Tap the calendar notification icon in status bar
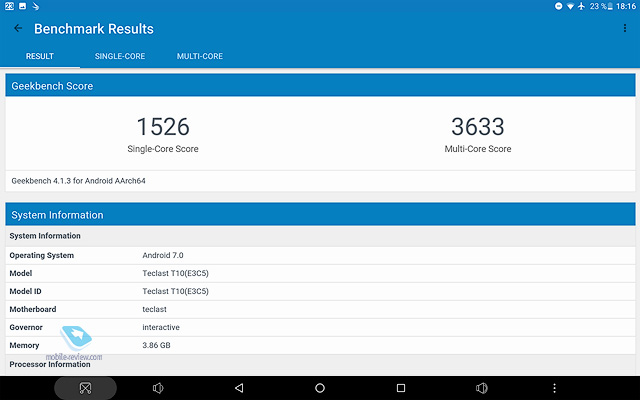The image size is (640, 400). 9,6
